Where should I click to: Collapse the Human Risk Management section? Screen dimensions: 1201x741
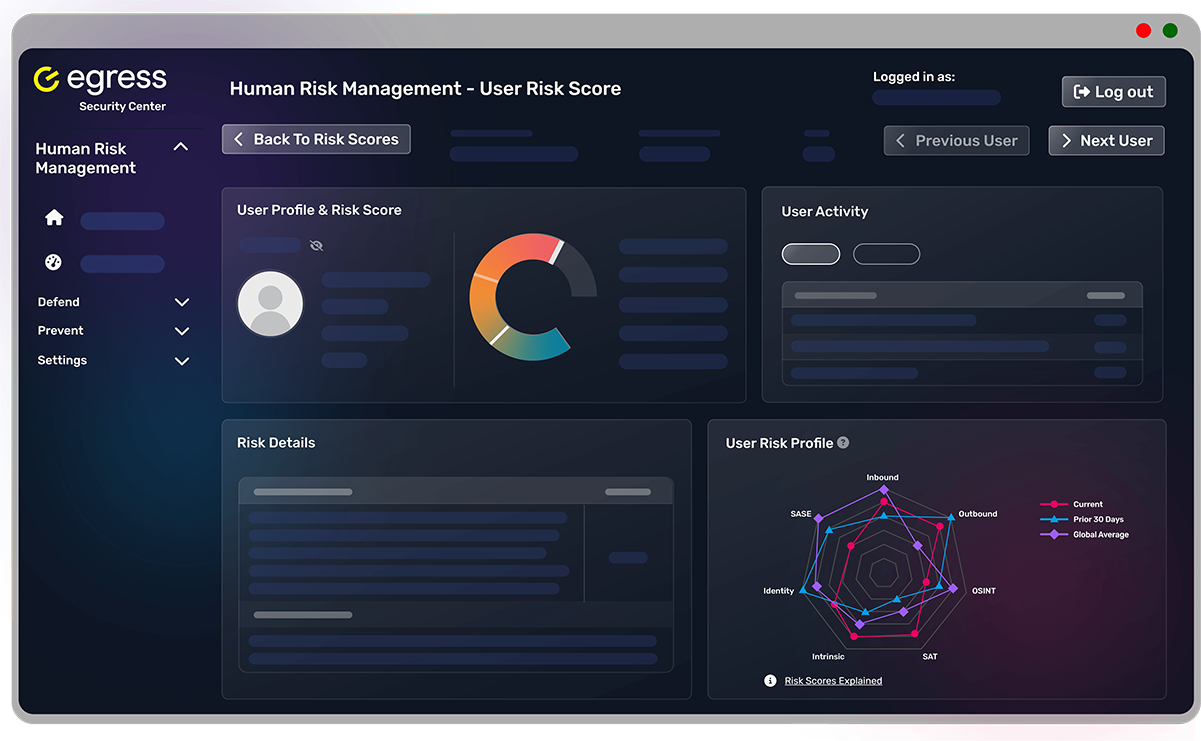pyautogui.click(x=181, y=146)
